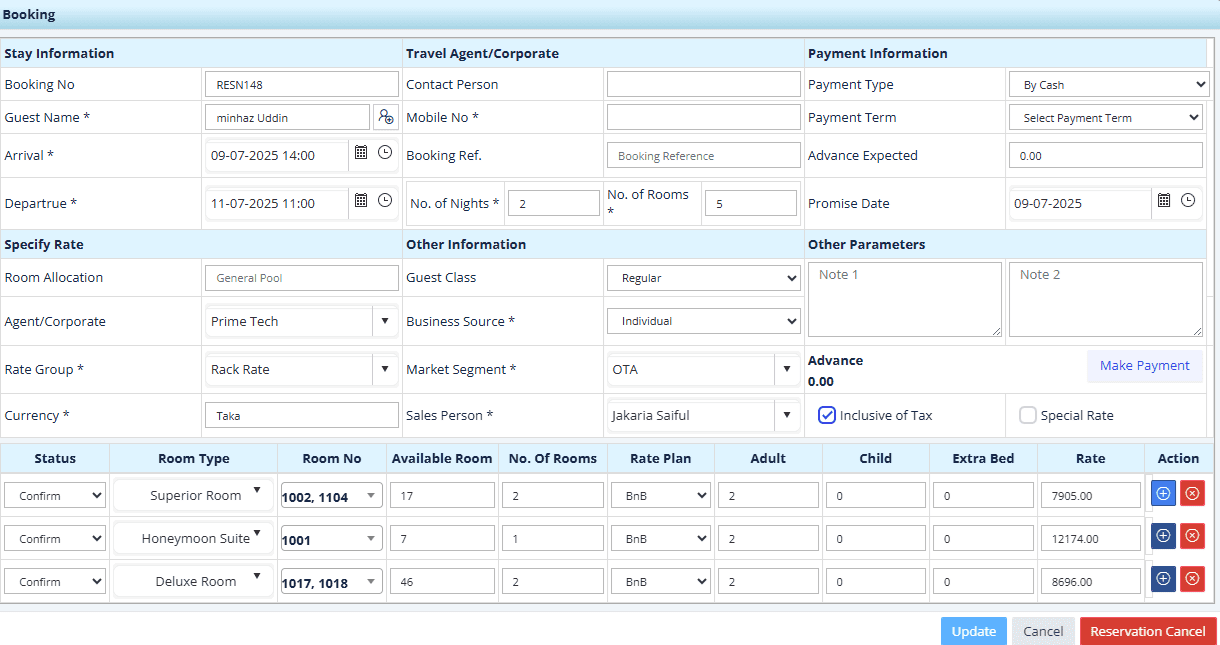Click the Booking Reference input field

point(703,156)
